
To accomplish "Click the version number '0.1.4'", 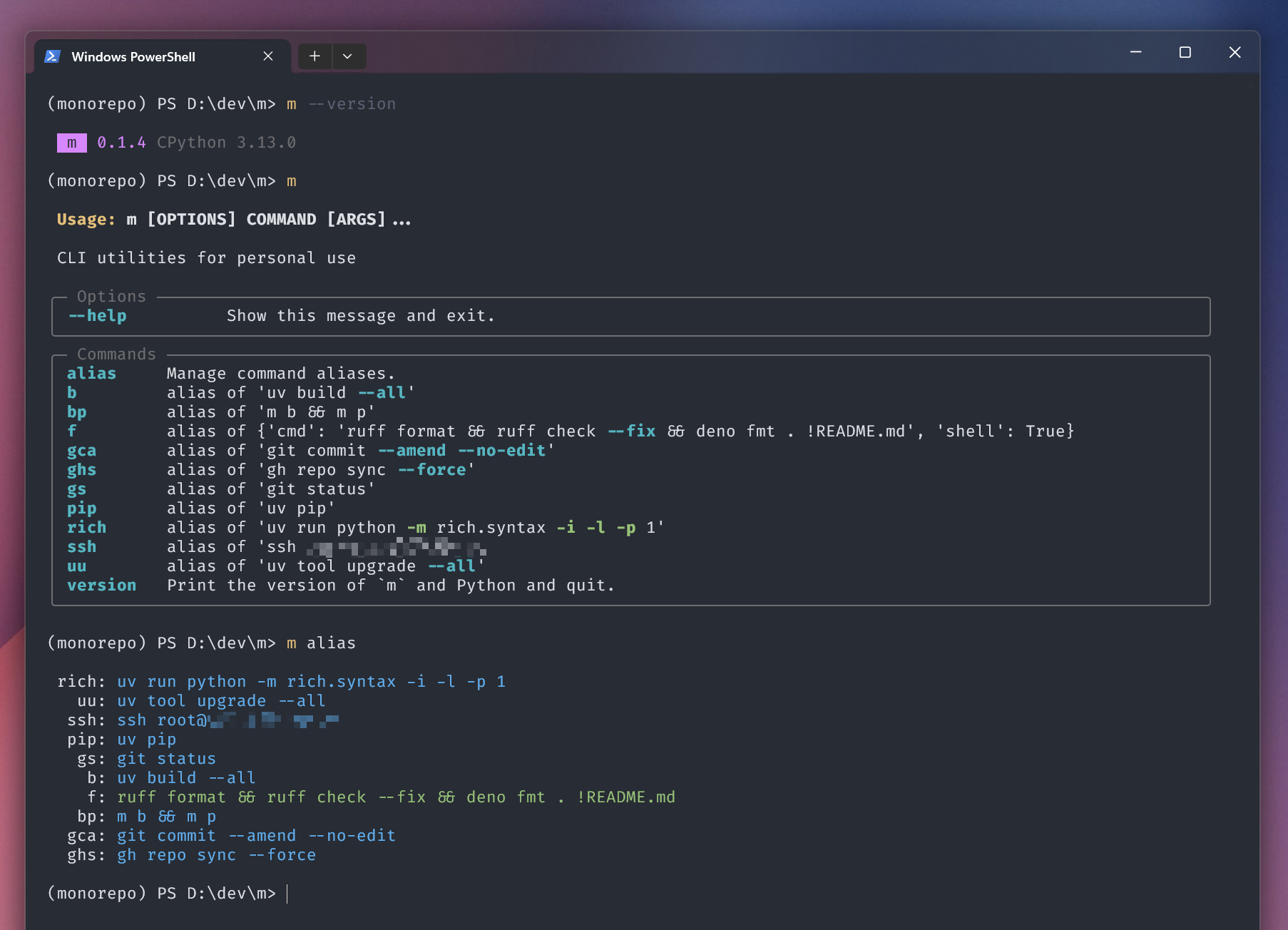I will pyautogui.click(x=121, y=143).
